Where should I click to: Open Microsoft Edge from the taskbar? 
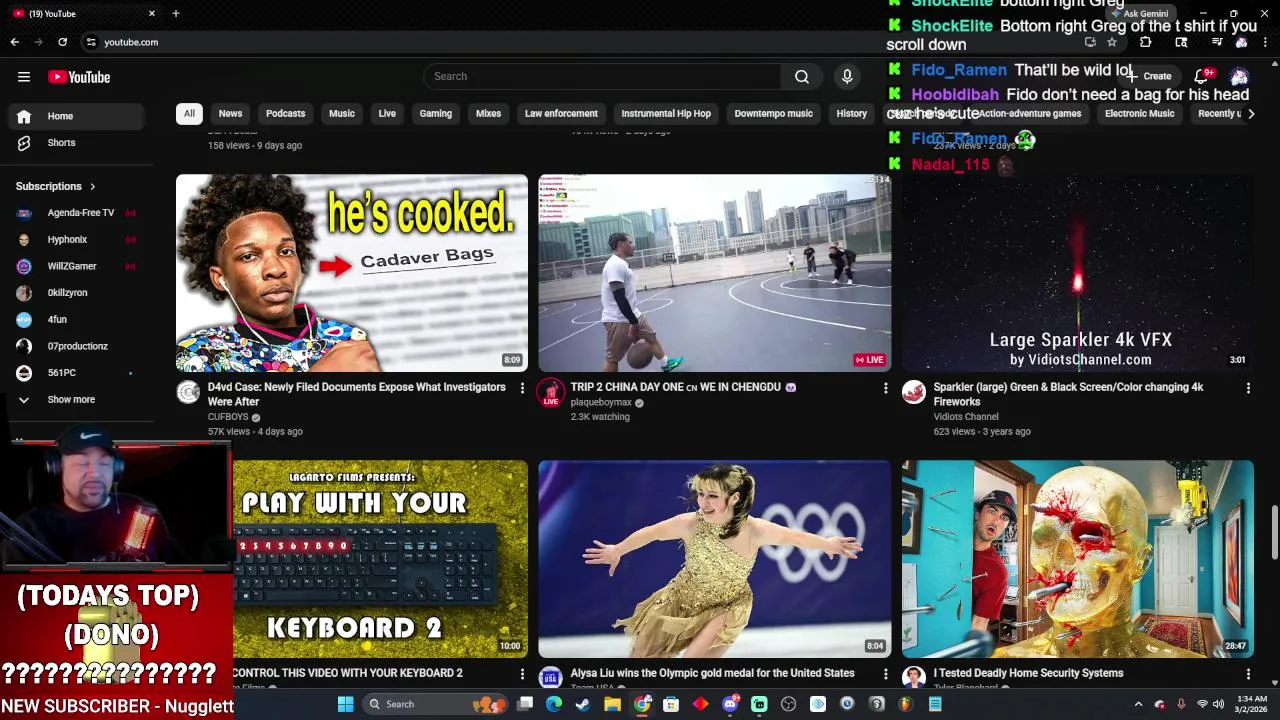click(554, 704)
